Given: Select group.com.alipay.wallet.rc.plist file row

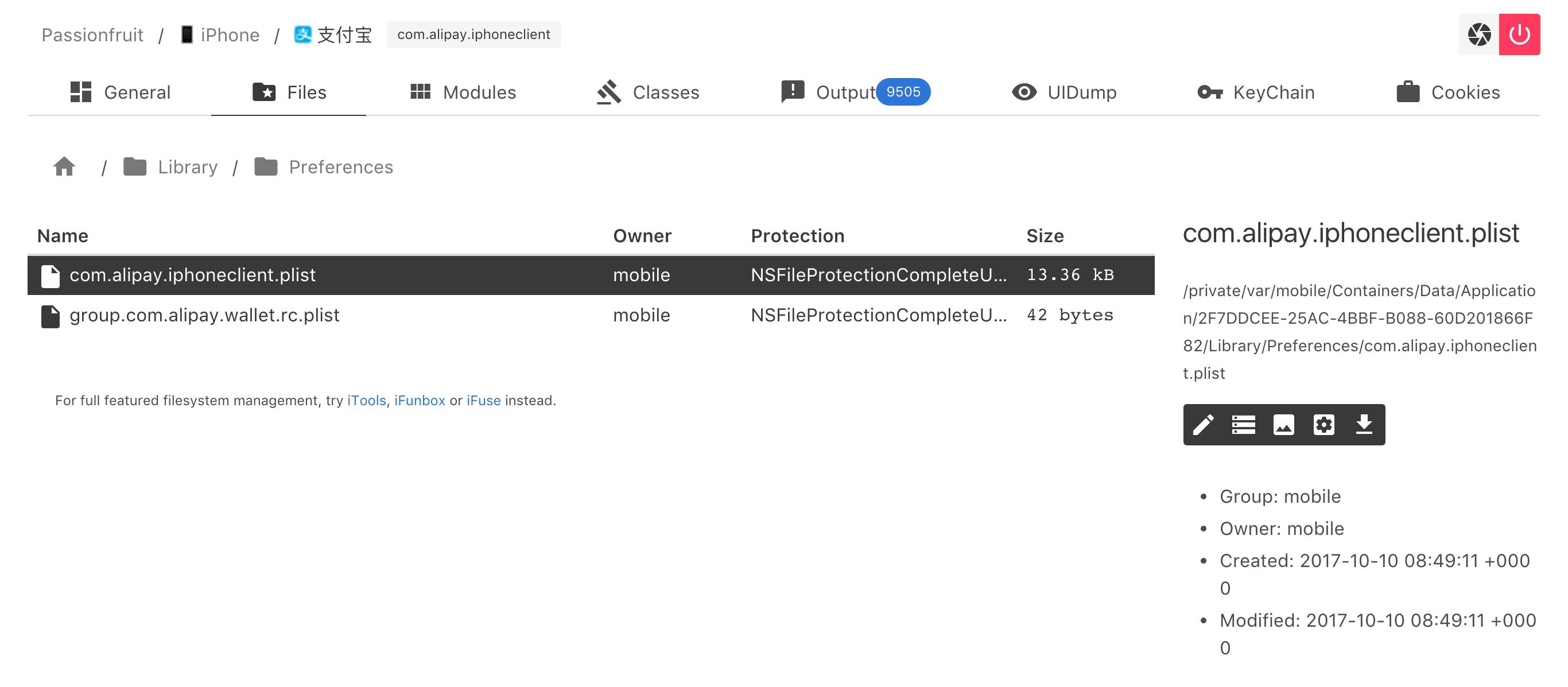Looking at the screenshot, I should (x=204, y=315).
